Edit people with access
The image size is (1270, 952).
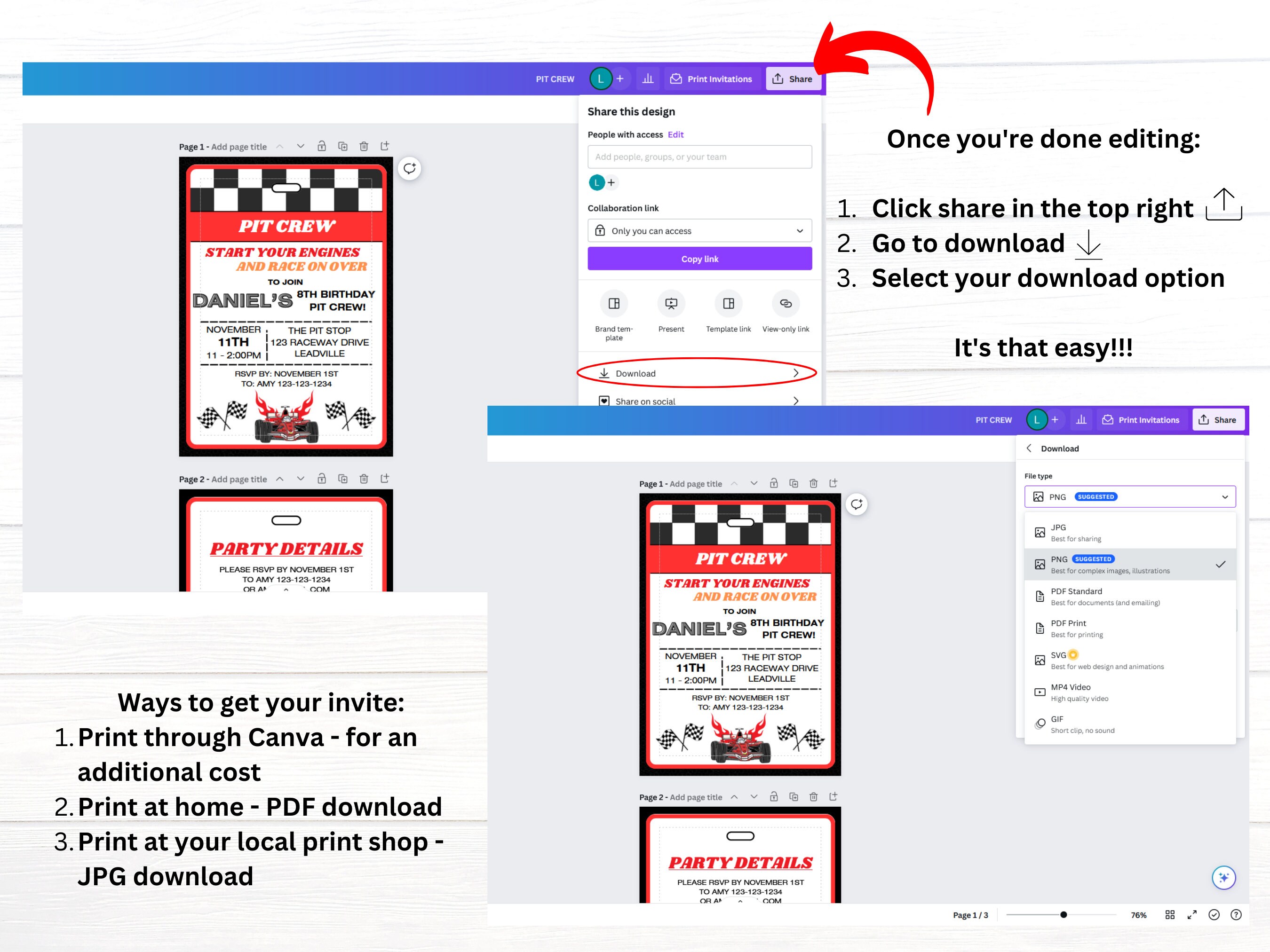coord(675,134)
